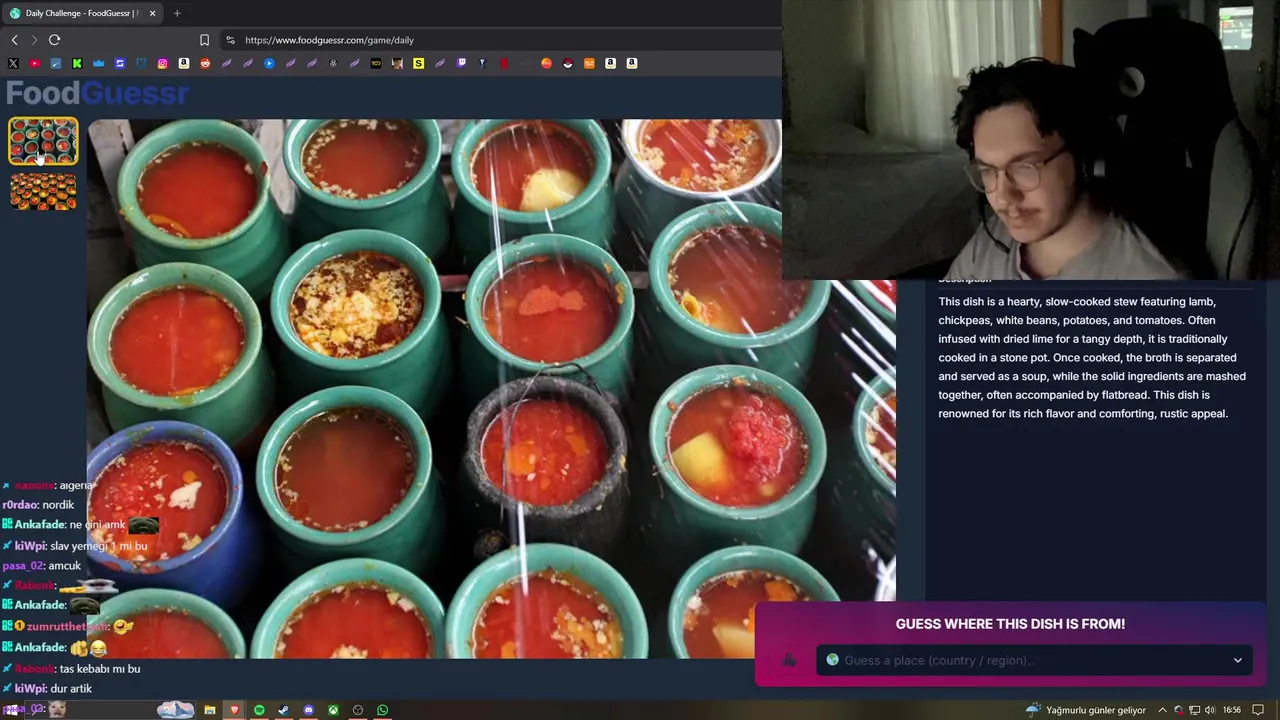Open the clock showing 16:56

tap(1232, 710)
